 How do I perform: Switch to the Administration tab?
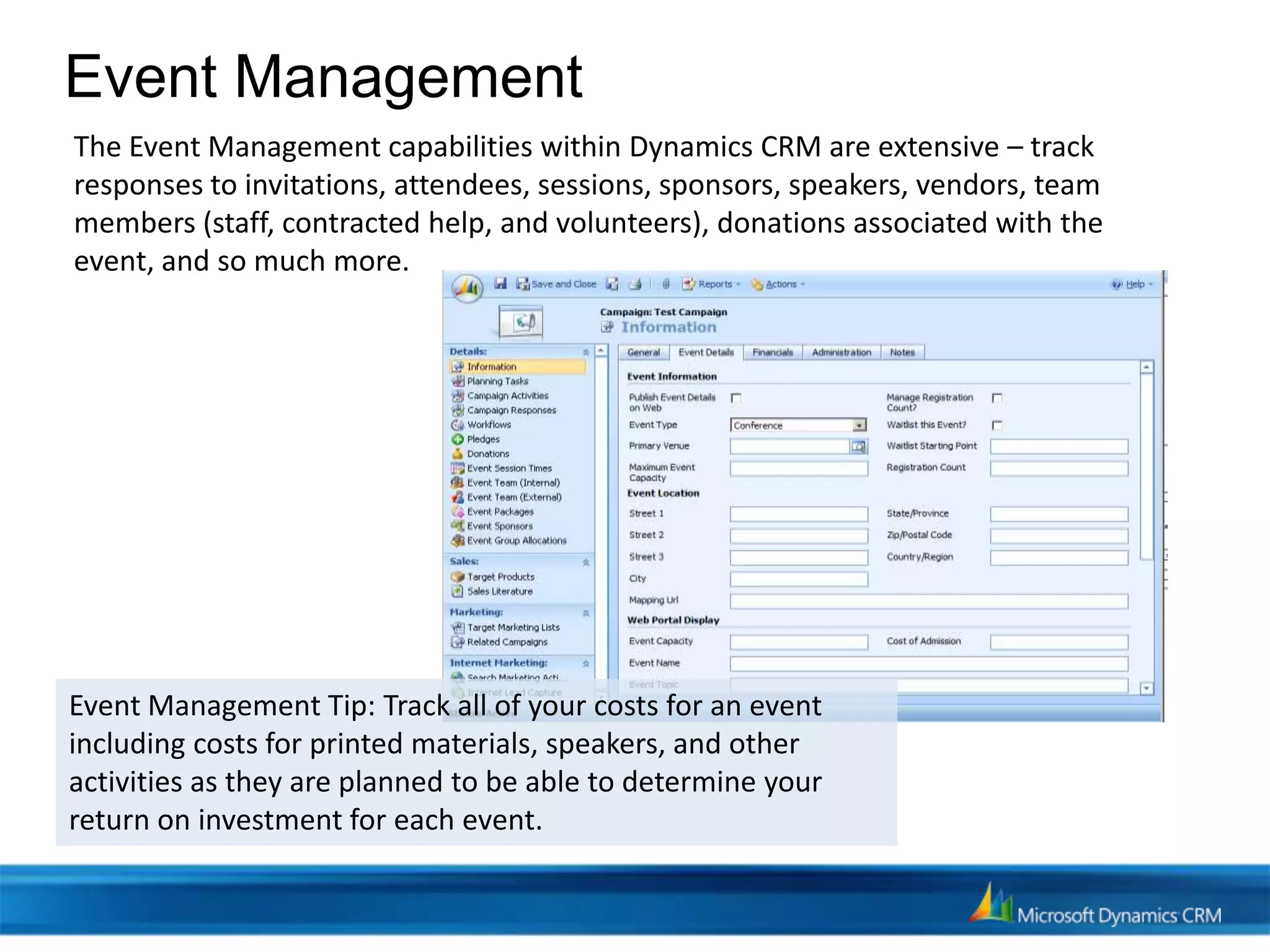pyautogui.click(x=841, y=353)
